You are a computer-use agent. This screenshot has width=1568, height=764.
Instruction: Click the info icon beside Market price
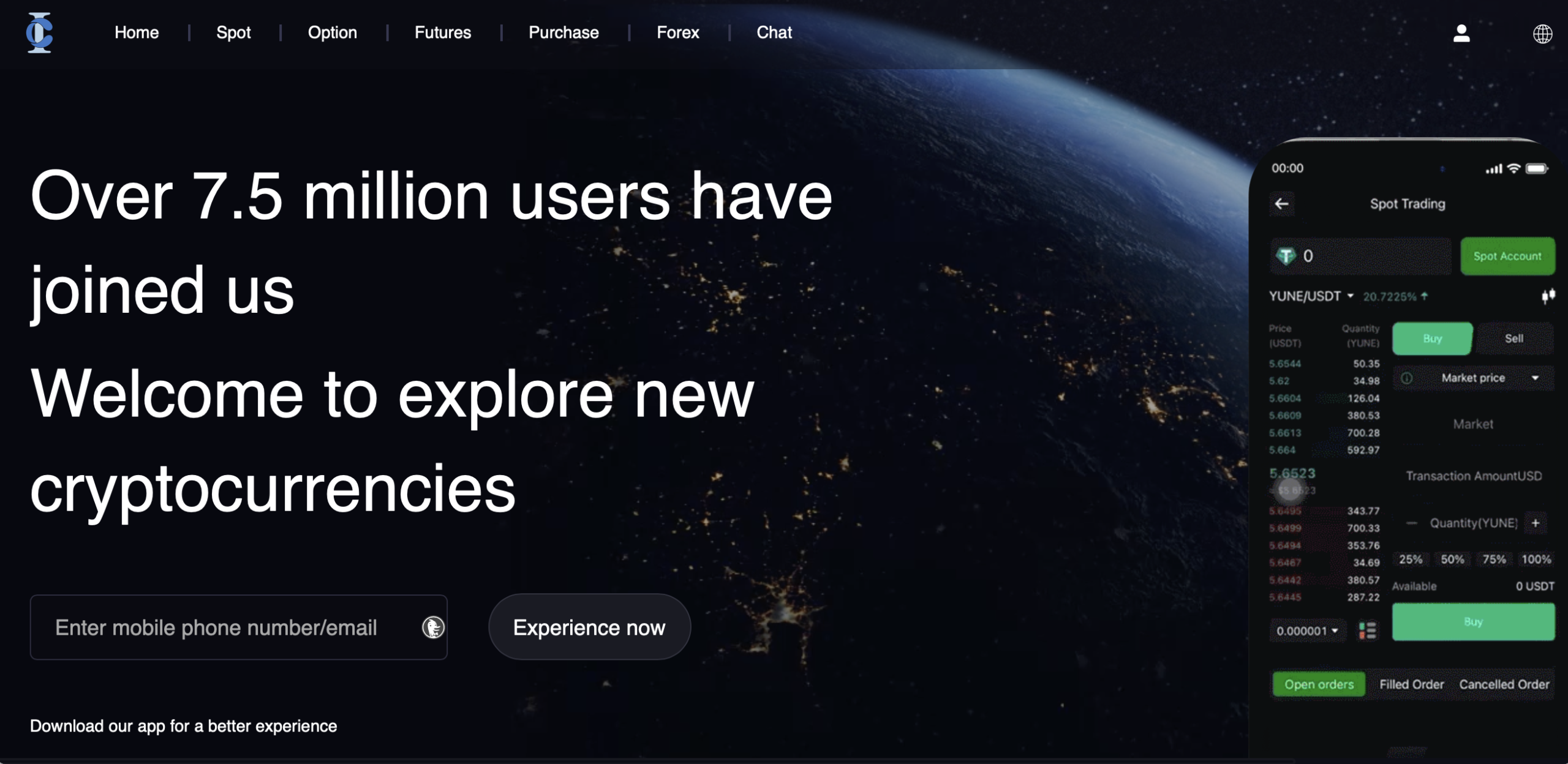(1407, 378)
